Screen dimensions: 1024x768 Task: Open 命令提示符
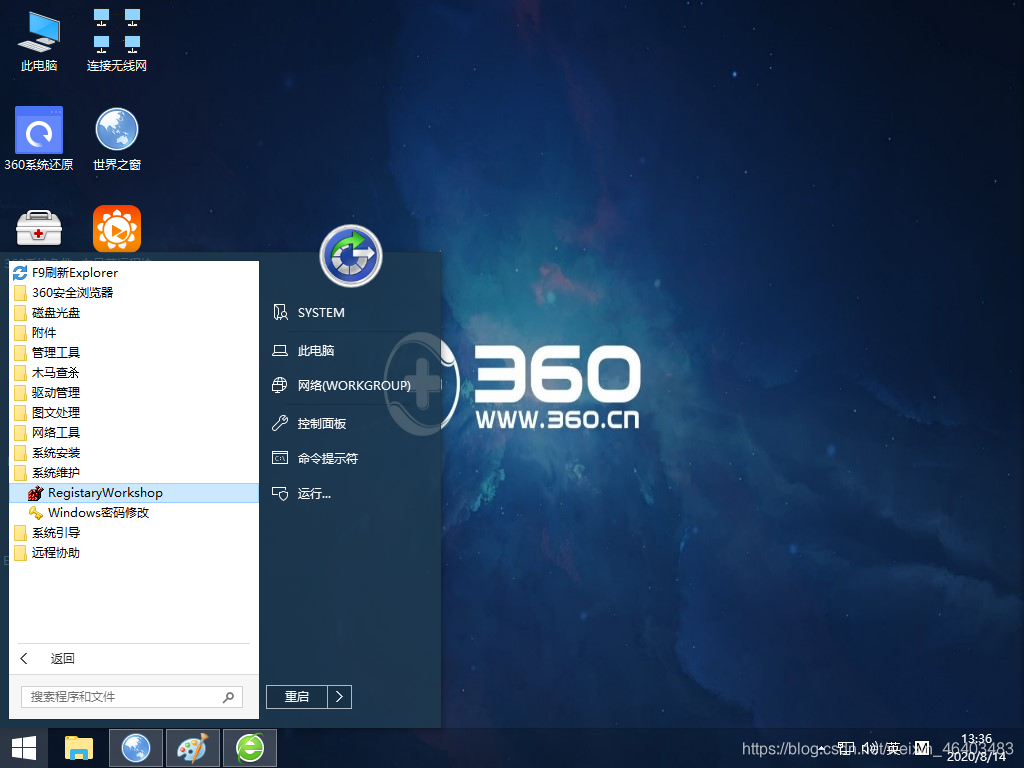click(317, 458)
